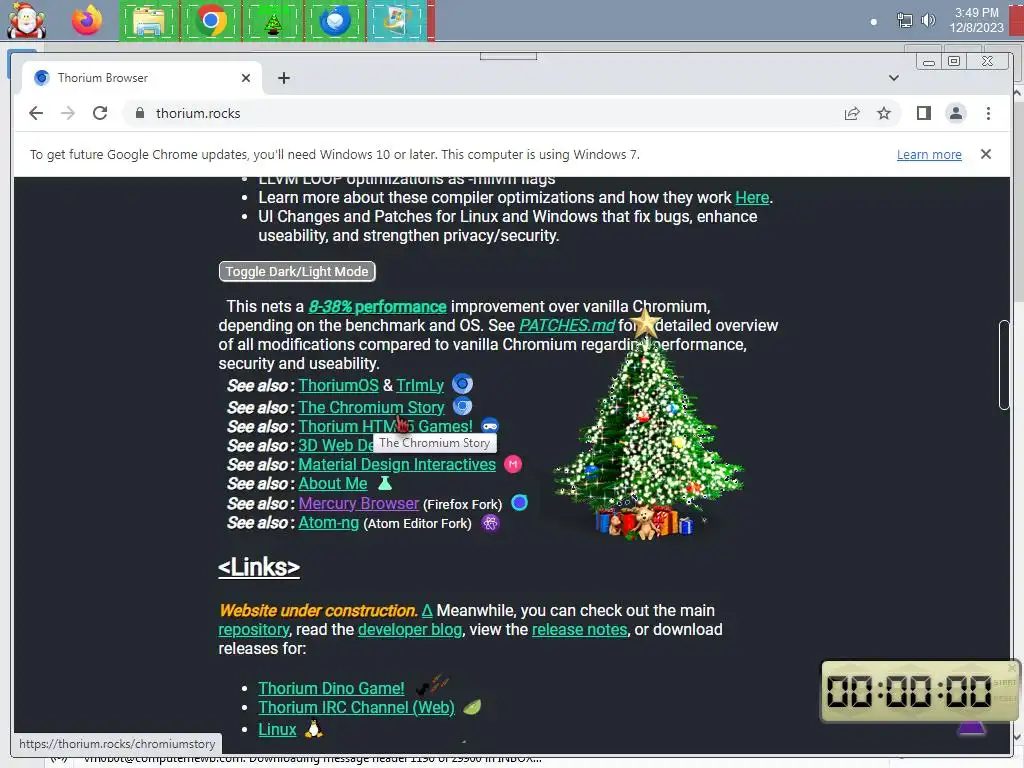The width and height of the screenshot is (1024, 768).
Task: Open the network tray icon
Action: 904,20
